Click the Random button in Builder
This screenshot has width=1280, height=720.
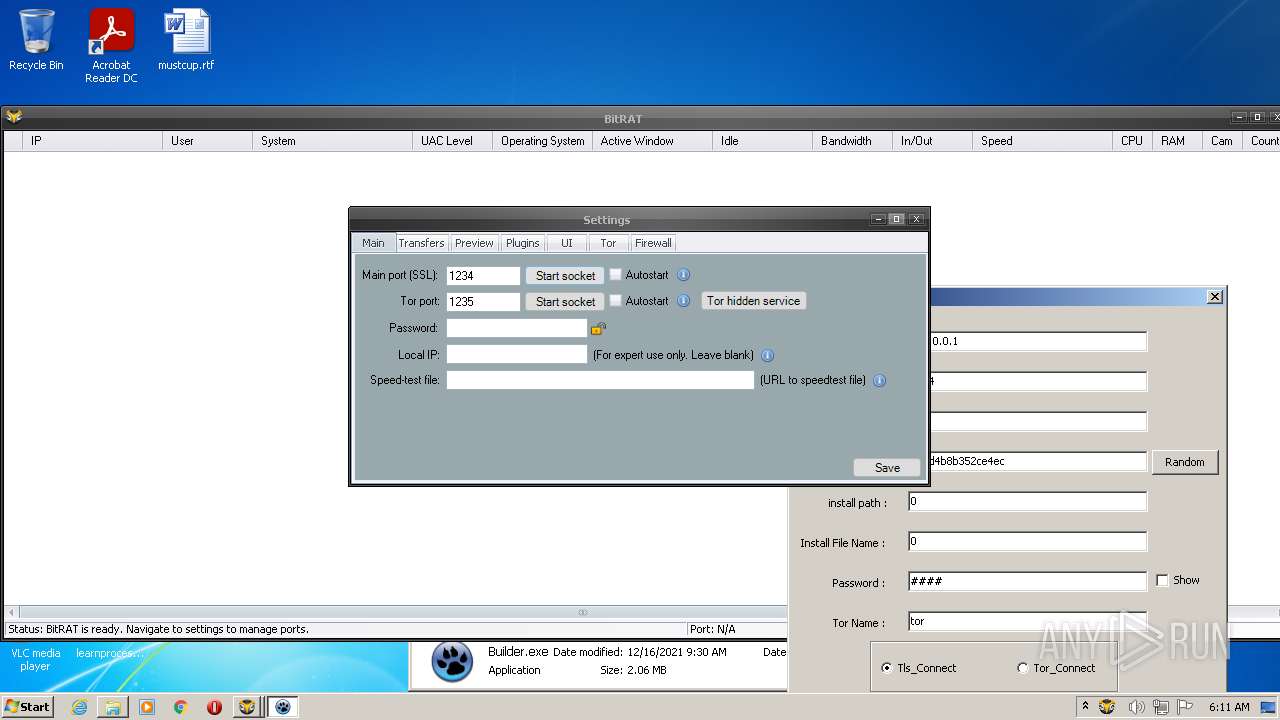1185,462
